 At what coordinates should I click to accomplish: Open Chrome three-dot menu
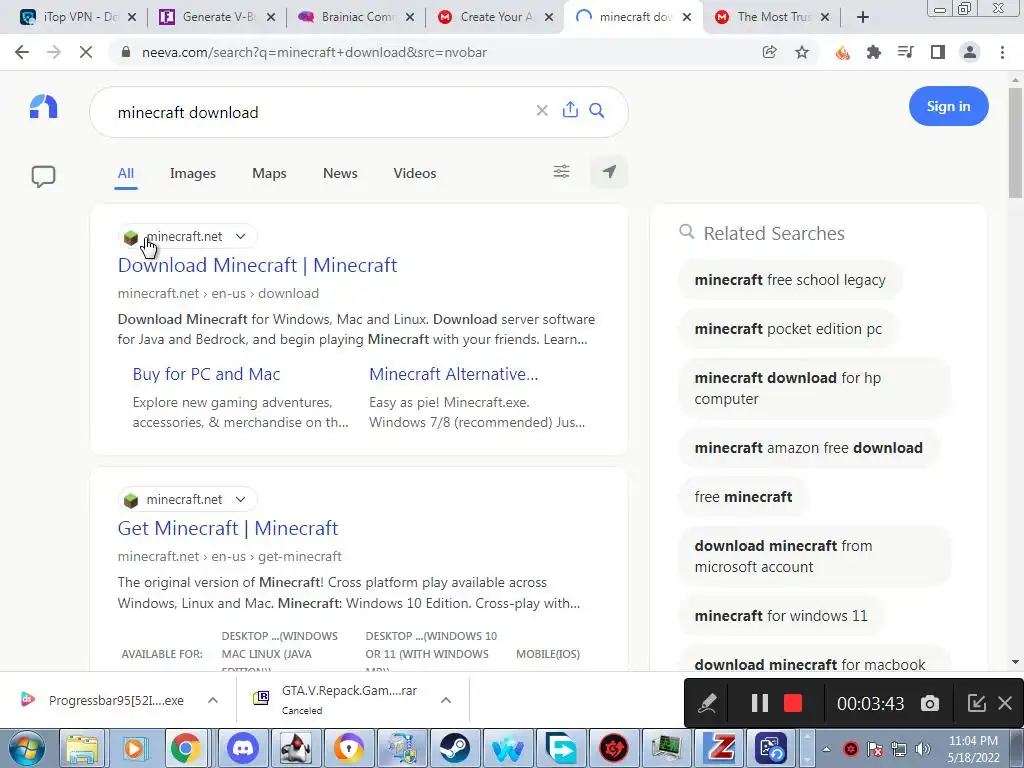click(1002, 52)
